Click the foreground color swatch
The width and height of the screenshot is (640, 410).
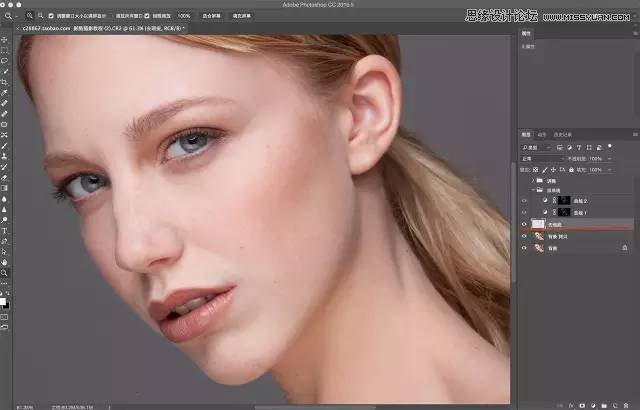(4, 299)
